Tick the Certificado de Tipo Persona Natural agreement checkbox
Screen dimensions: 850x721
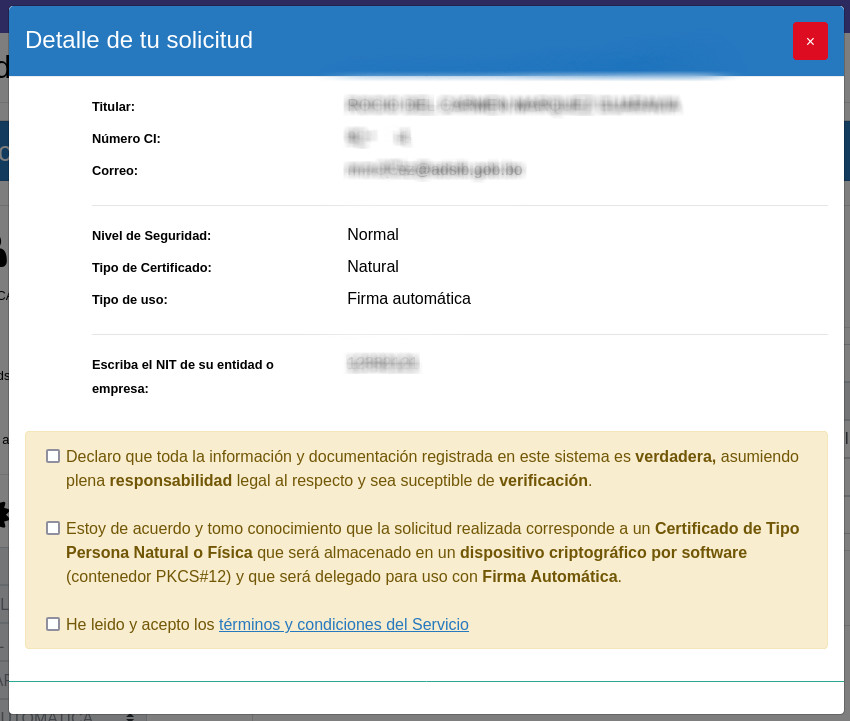pyautogui.click(x=53, y=528)
